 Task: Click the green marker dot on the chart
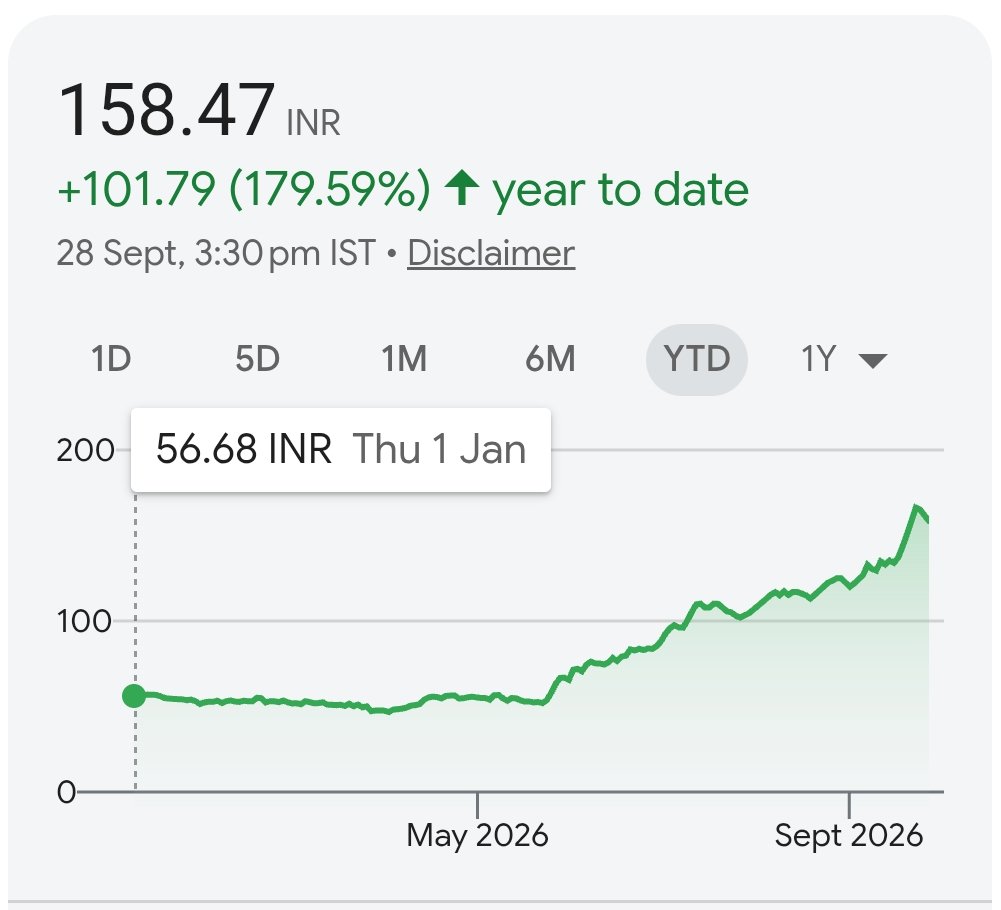(134, 695)
